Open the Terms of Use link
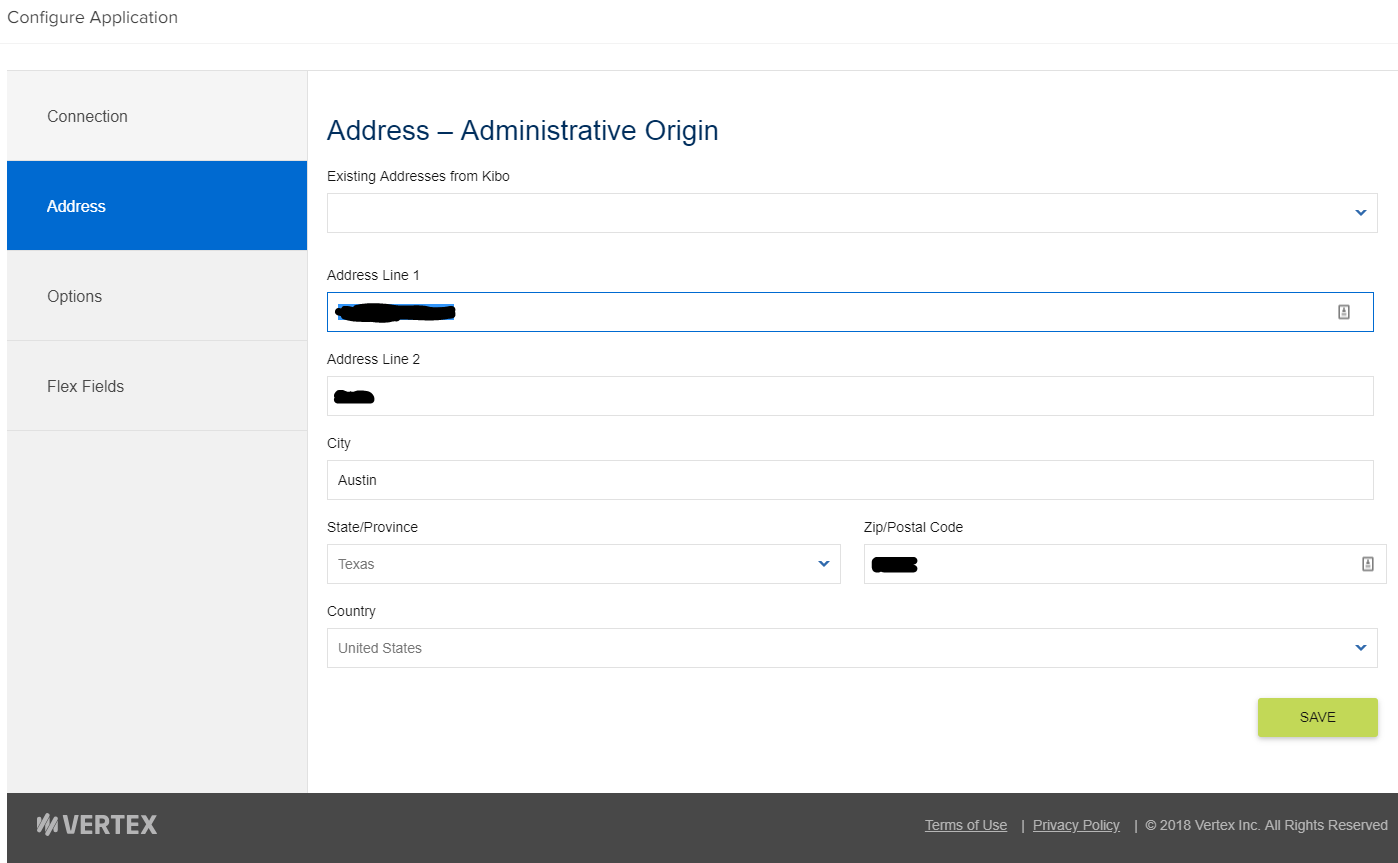The width and height of the screenshot is (1398, 863). coord(964,824)
